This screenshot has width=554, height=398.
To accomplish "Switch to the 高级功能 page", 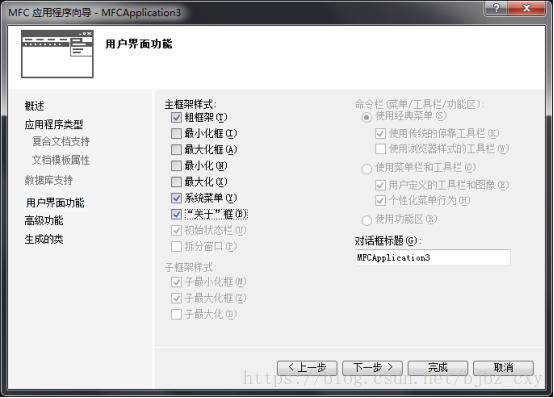I will (44, 221).
